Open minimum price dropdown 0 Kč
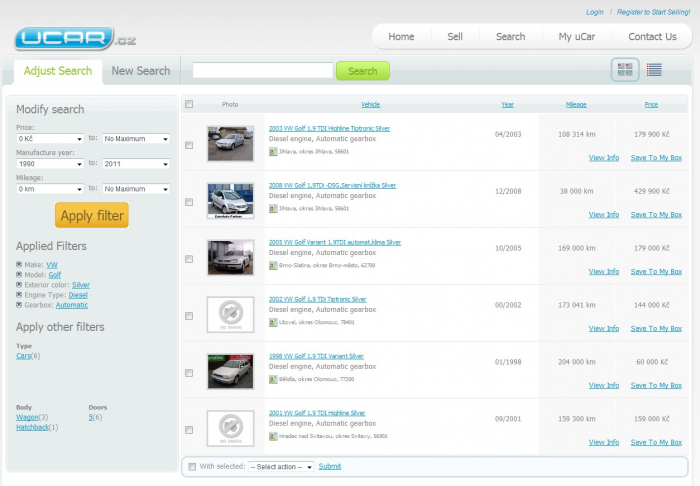The image size is (700, 486). pyautogui.click(x=50, y=139)
